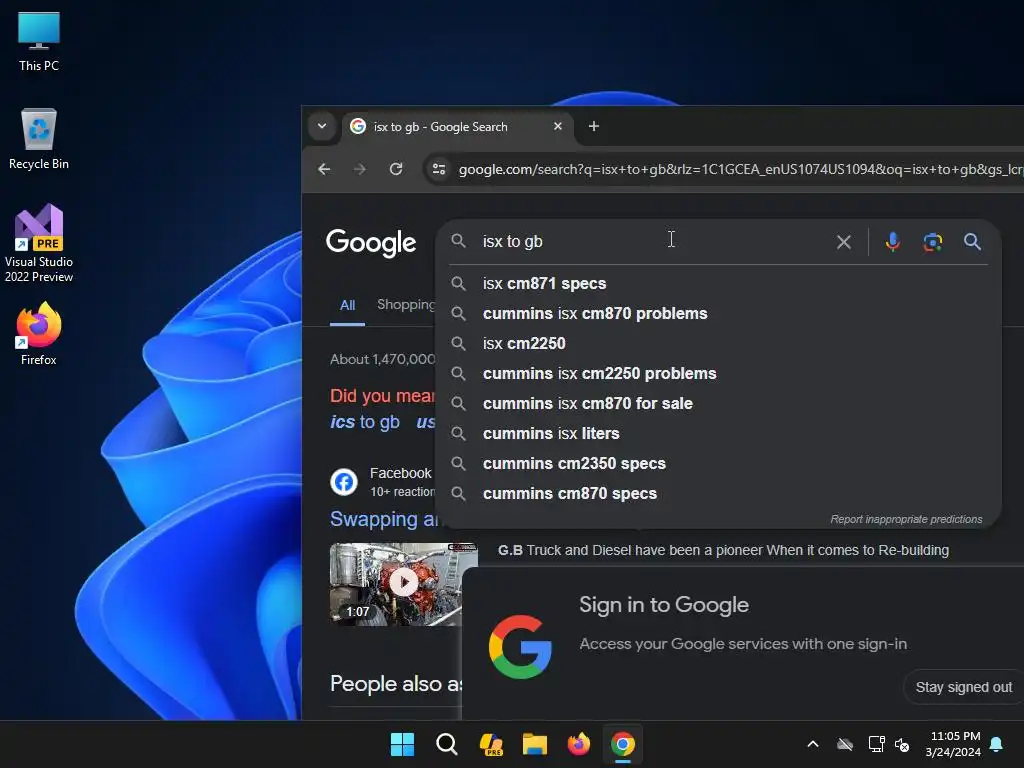Submit search with blue magnifier icon
The image size is (1024, 768).
click(x=972, y=242)
